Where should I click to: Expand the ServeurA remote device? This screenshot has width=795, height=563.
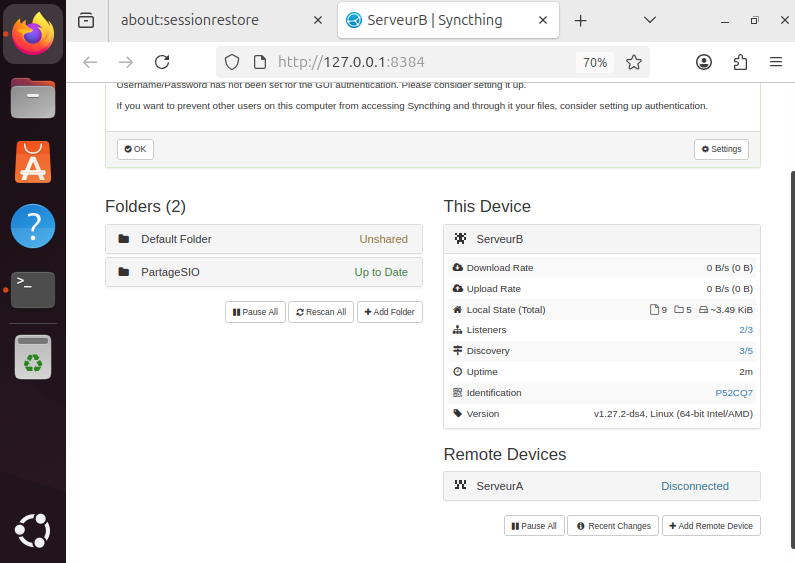[601, 486]
